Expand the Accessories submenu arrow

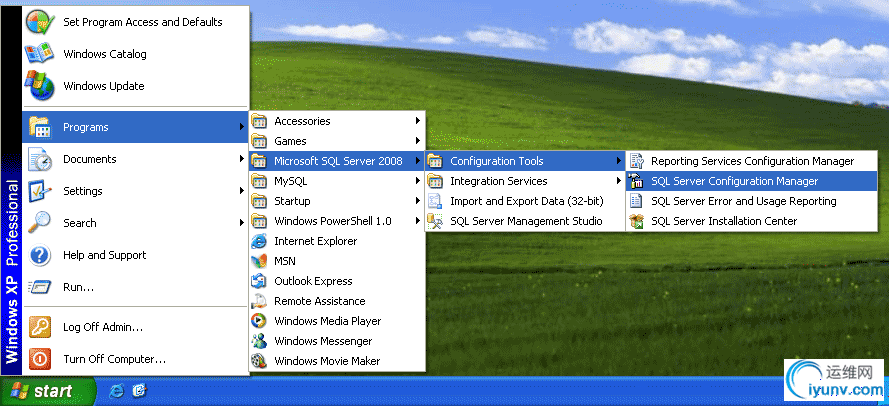pos(418,121)
